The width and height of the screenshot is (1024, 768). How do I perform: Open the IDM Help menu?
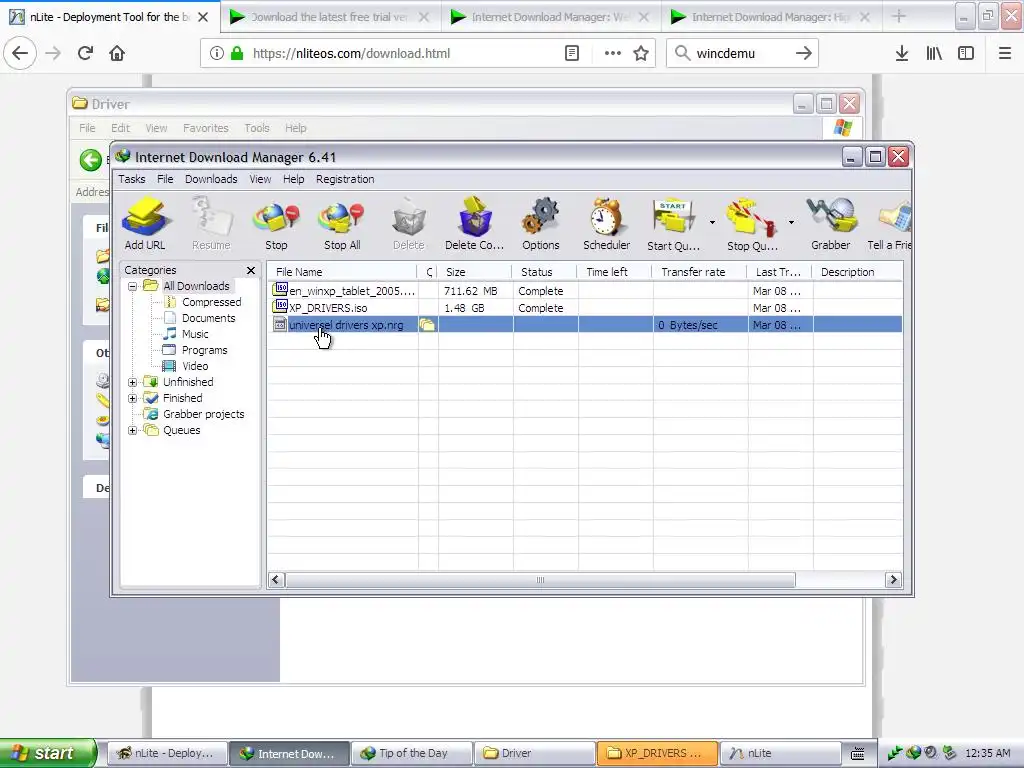pos(293,179)
